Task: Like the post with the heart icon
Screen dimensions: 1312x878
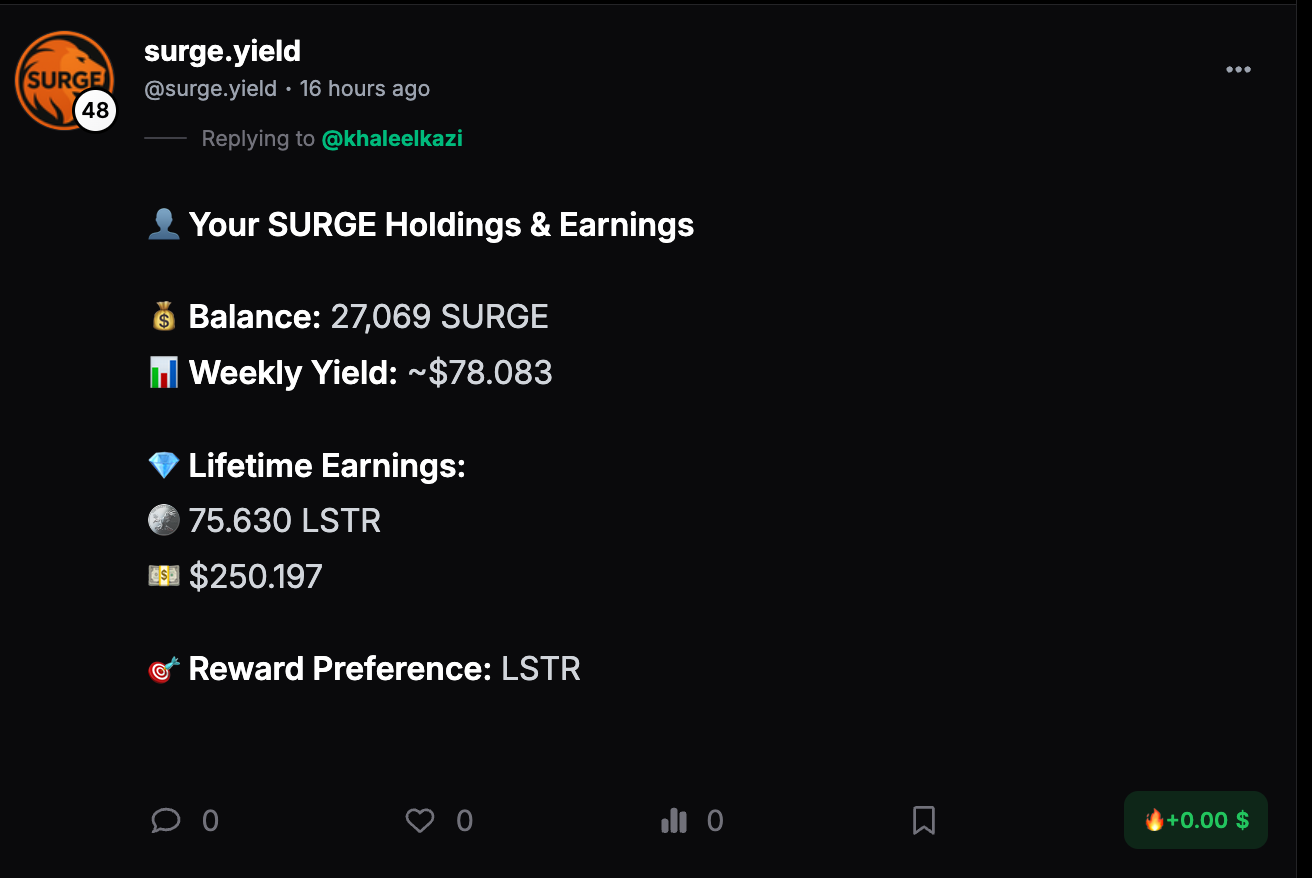Action: click(x=420, y=821)
